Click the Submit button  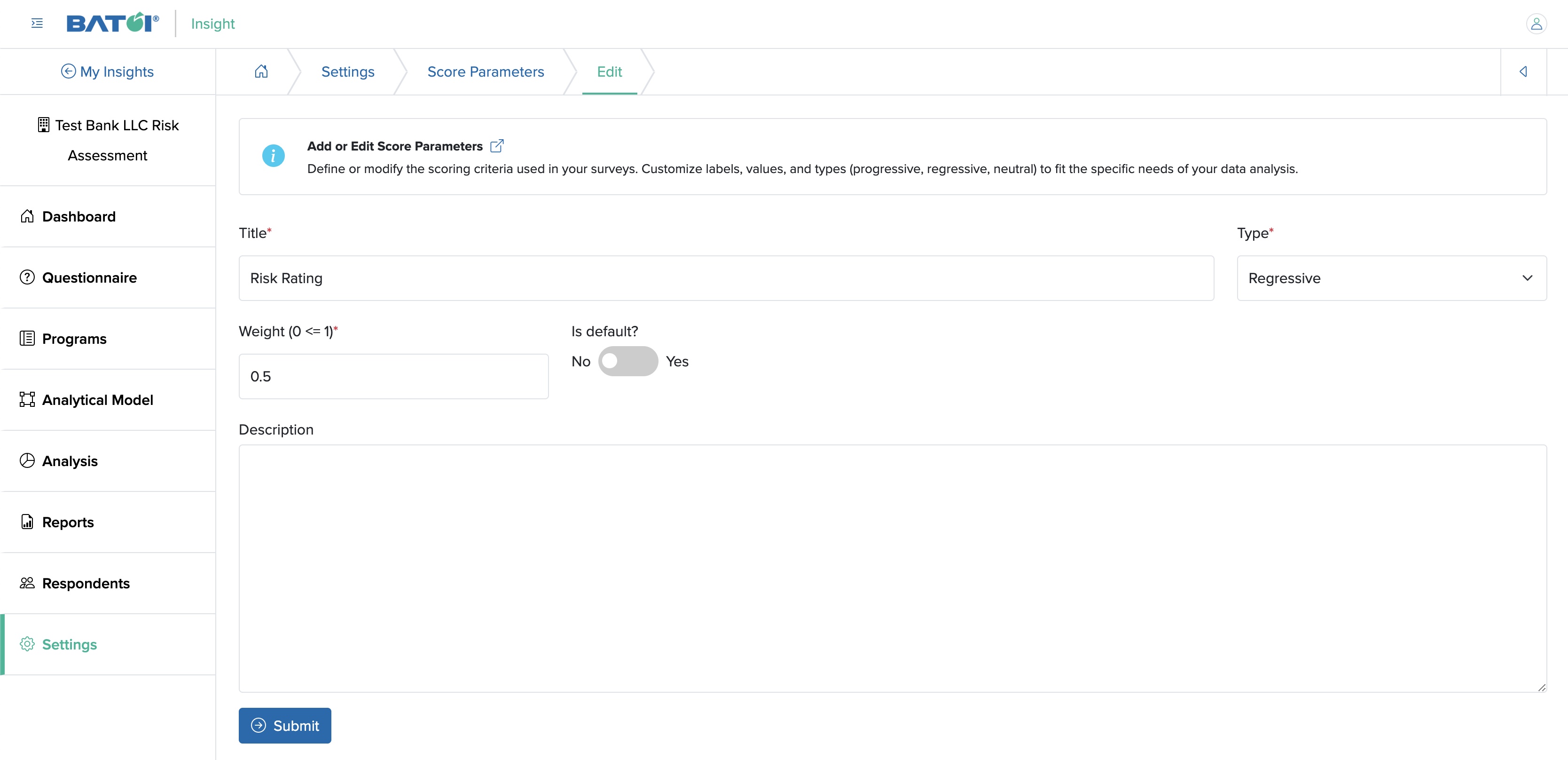point(284,725)
